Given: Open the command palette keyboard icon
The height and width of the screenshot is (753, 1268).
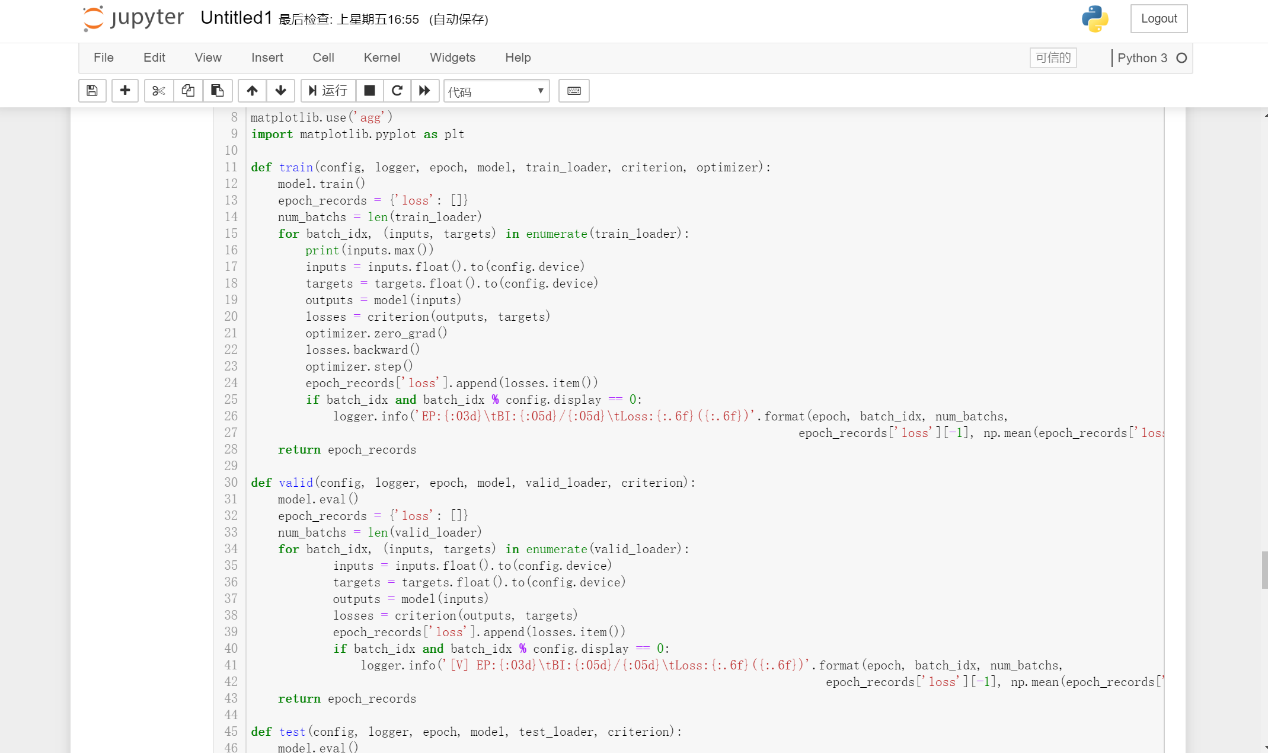Looking at the screenshot, I should [x=574, y=91].
